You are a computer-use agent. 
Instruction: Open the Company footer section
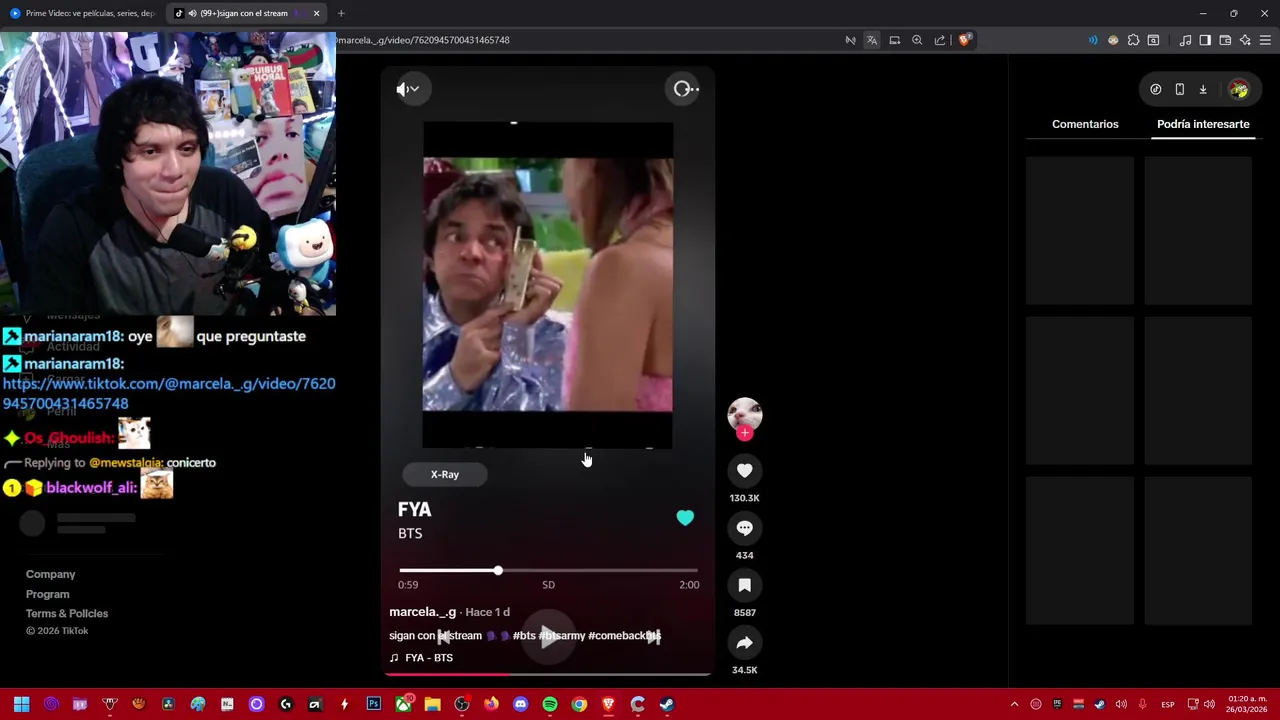[50, 574]
